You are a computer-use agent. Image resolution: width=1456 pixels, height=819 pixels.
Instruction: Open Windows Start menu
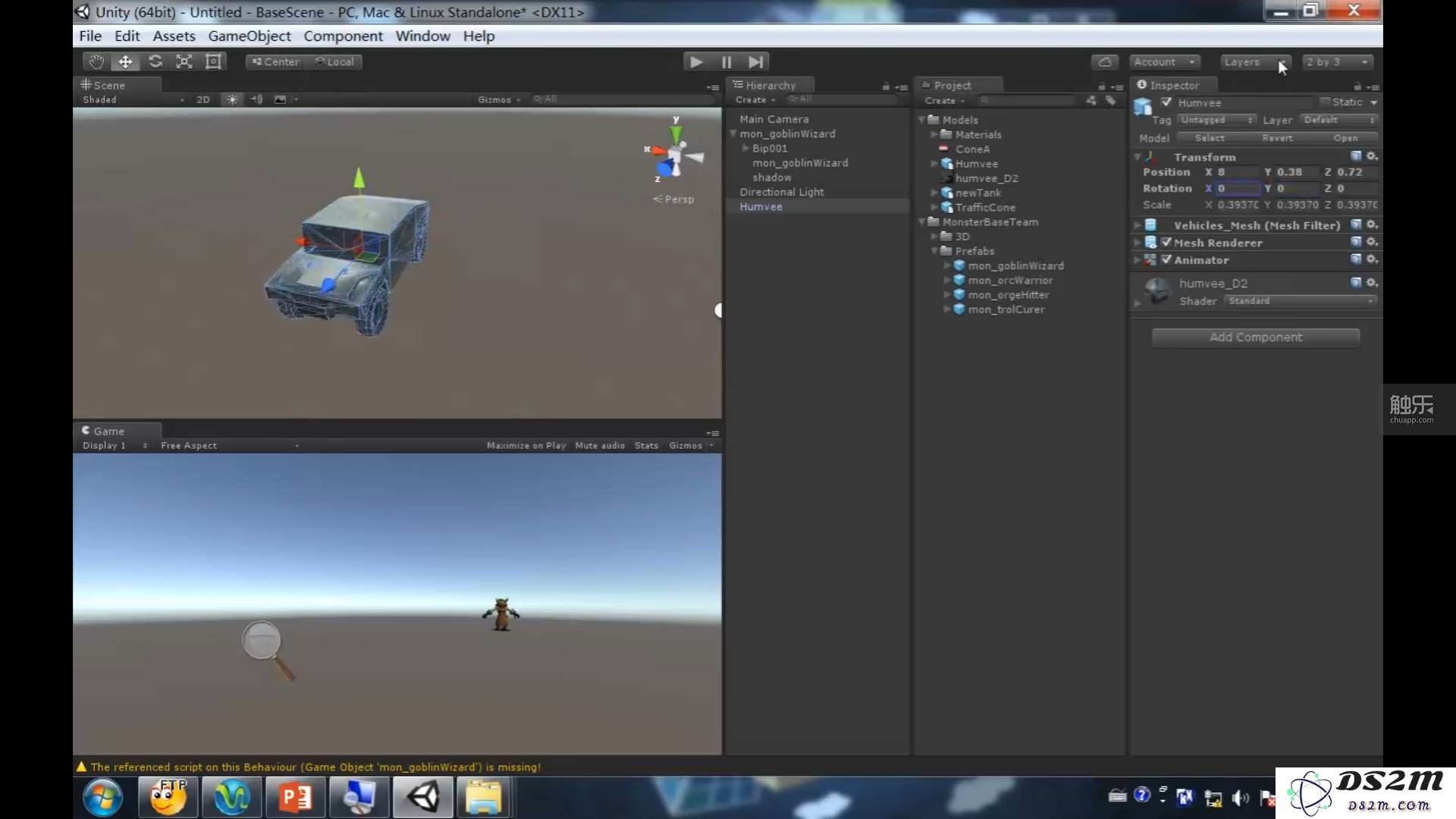(x=103, y=798)
